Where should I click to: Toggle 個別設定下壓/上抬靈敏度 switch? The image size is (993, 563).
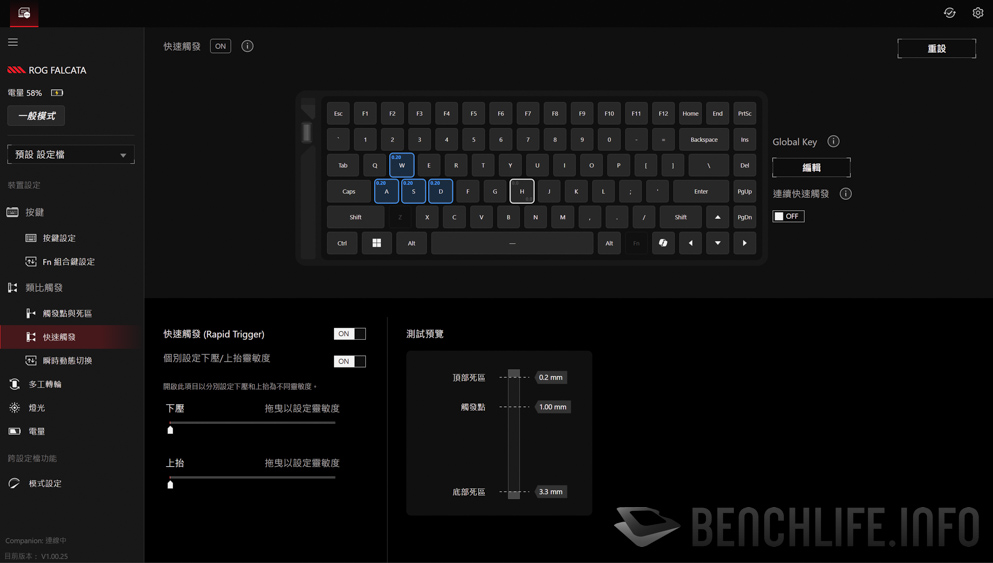click(350, 361)
